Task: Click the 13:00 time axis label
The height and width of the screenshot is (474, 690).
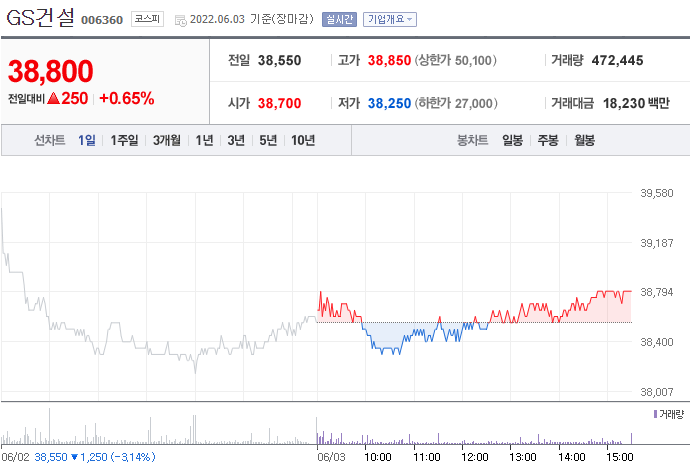Action: [523, 457]
